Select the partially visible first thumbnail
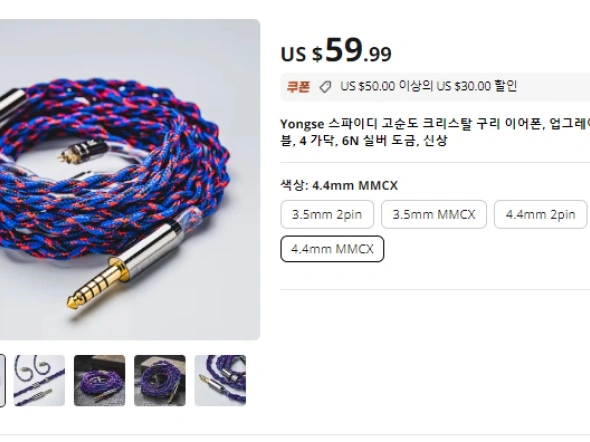This screenshot has width=590, height=442. tap(2, 380)
